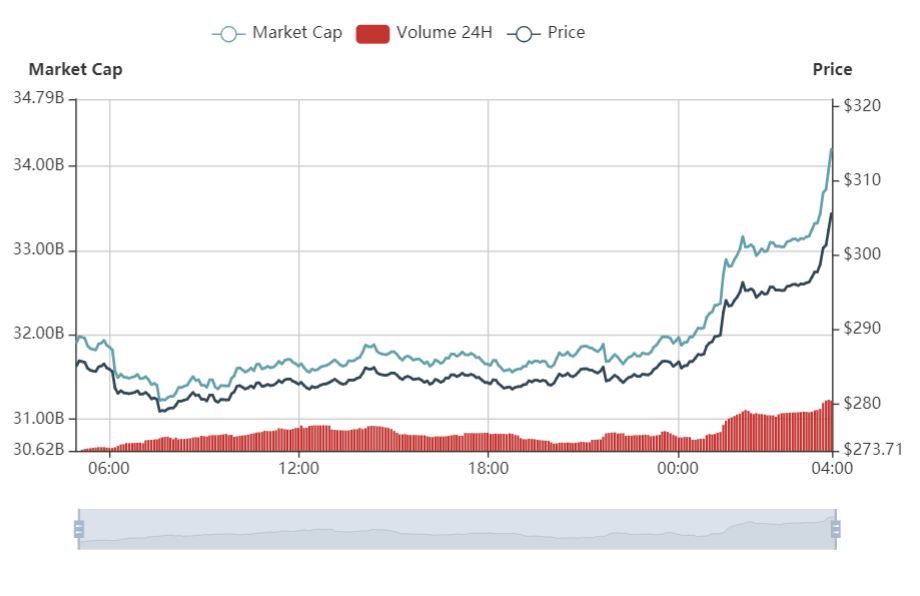Toggle Price series via legend text
Image resolution: width=920 pixels, height=596 pixels.
(566, 32)
